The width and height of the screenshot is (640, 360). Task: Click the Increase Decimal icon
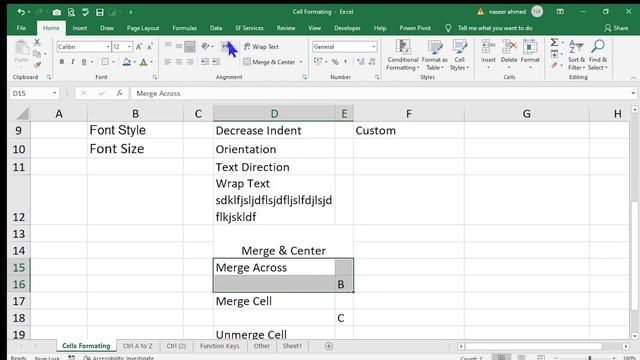[360, 62]
